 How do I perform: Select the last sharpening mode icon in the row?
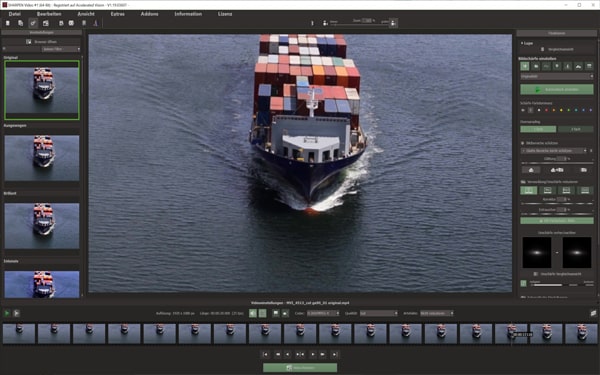tap(589, 66)
